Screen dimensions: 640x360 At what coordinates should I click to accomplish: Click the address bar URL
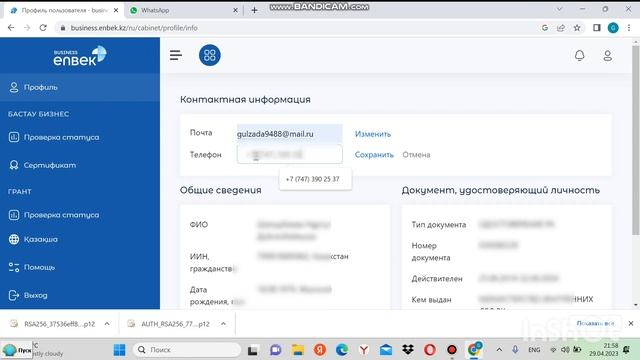[134, 28]
